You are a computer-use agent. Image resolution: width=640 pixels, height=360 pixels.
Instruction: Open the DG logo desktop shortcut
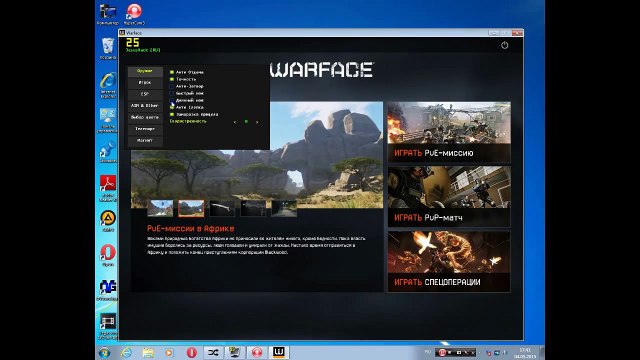[108, 290]
